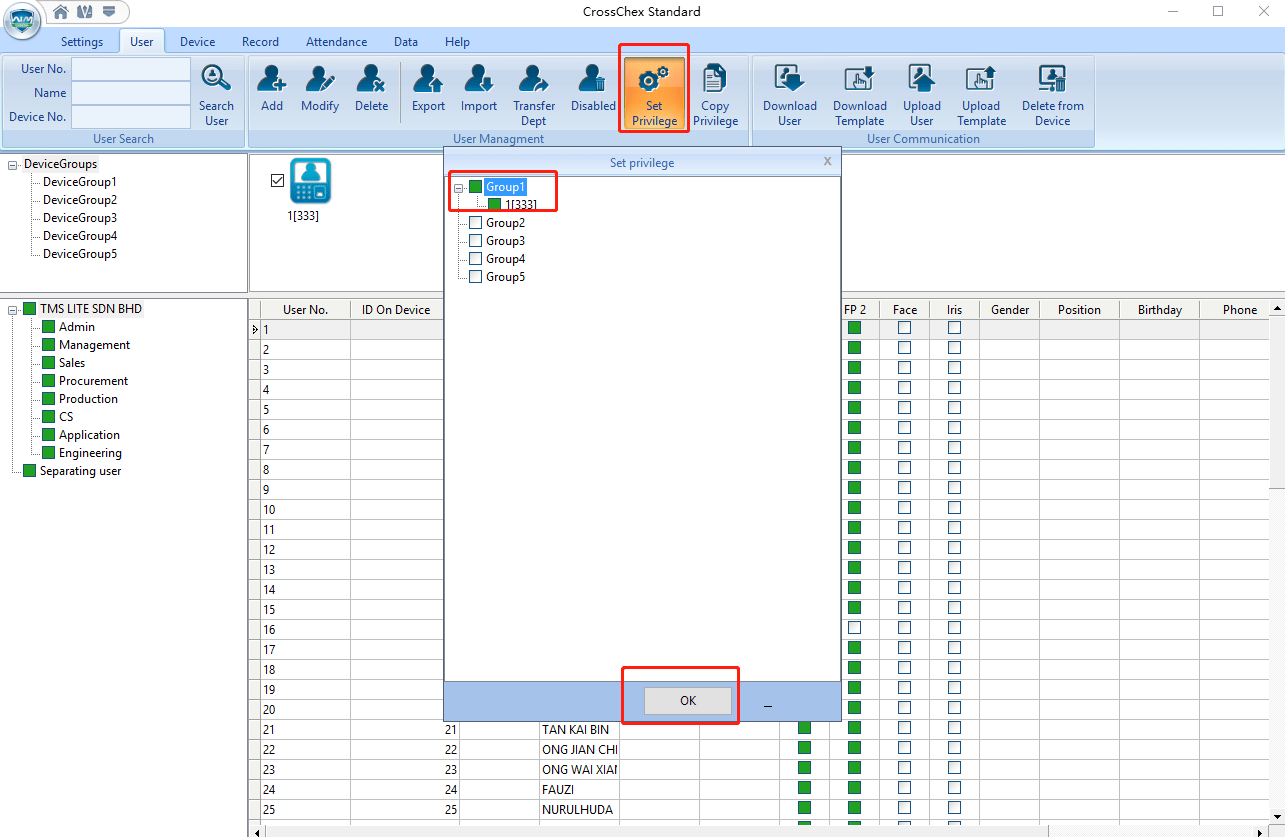Collapse the TMS LITE SDN BHD tree
Viewport: 1285px width, 837px height.
13,310
